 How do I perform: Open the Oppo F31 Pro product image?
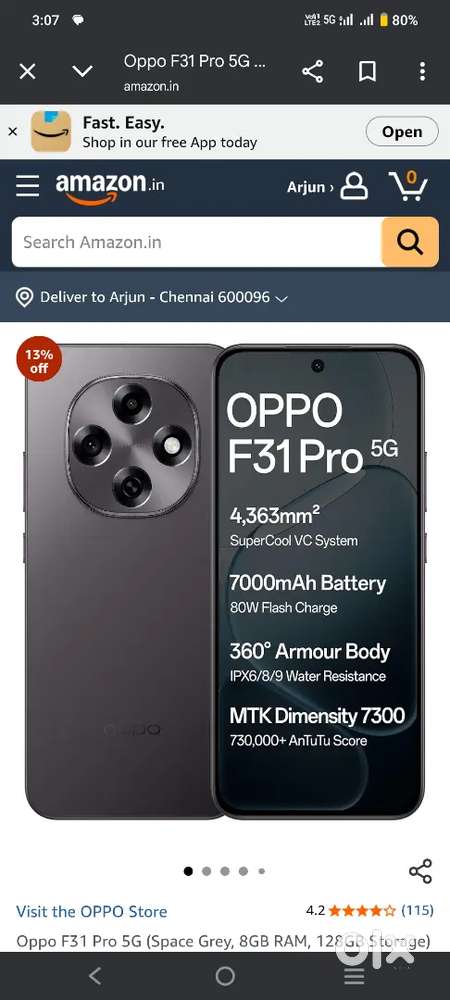[225, 582]
